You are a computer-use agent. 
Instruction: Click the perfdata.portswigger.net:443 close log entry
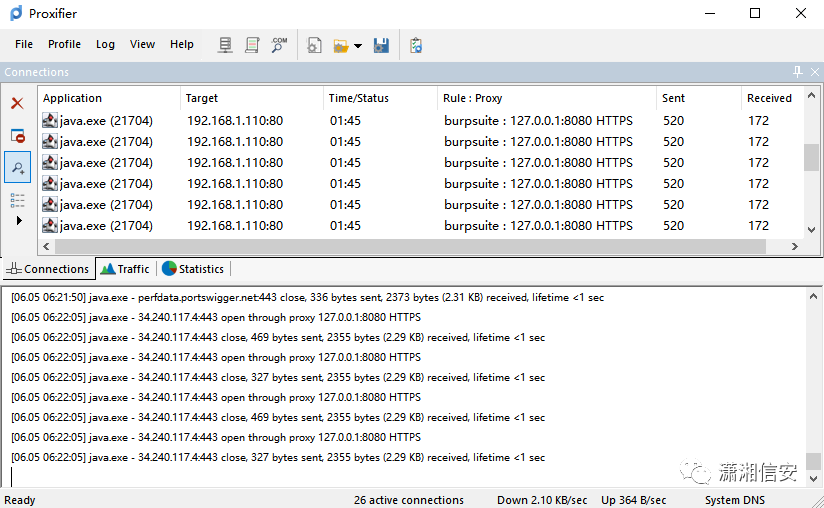307,297
